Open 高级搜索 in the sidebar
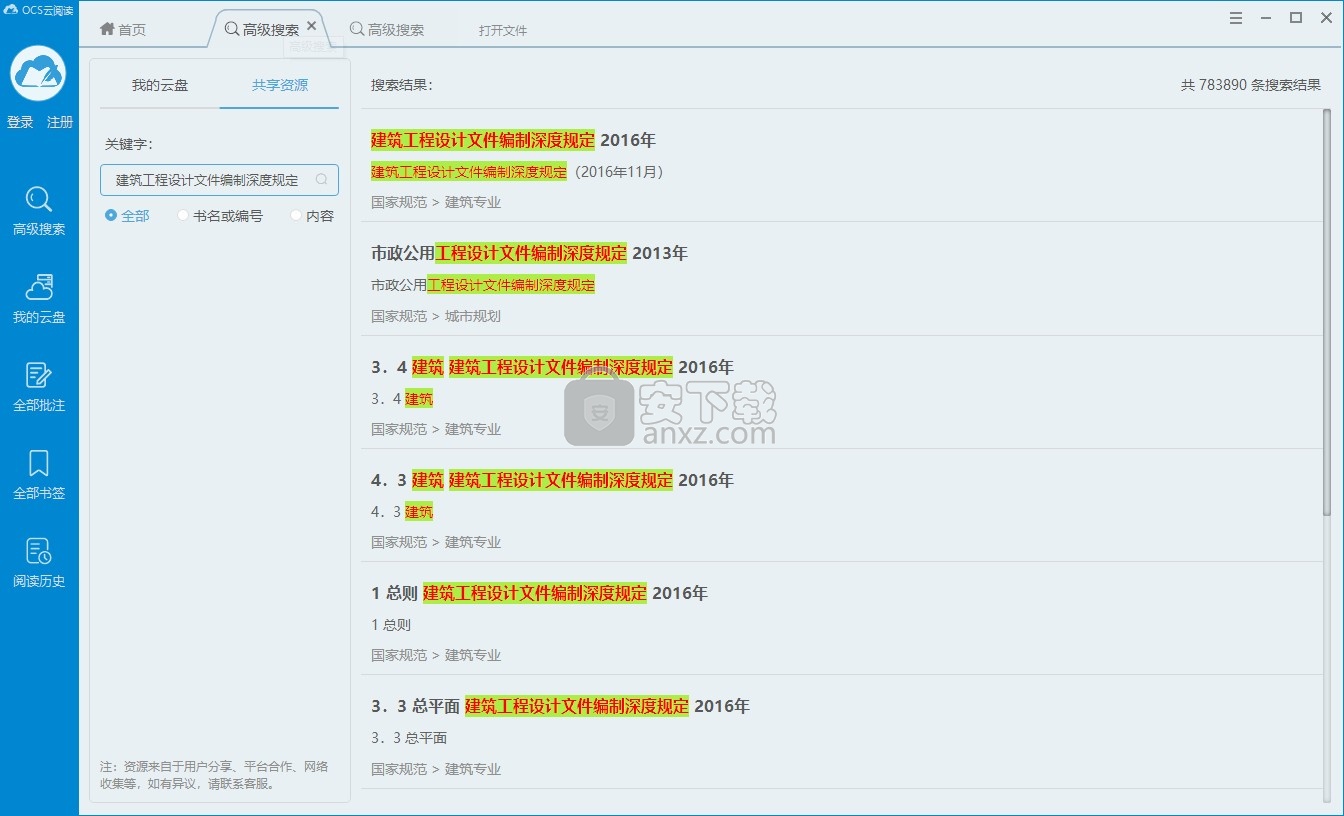This screenshot has width=1344, height=816. [x=39, y=211]
